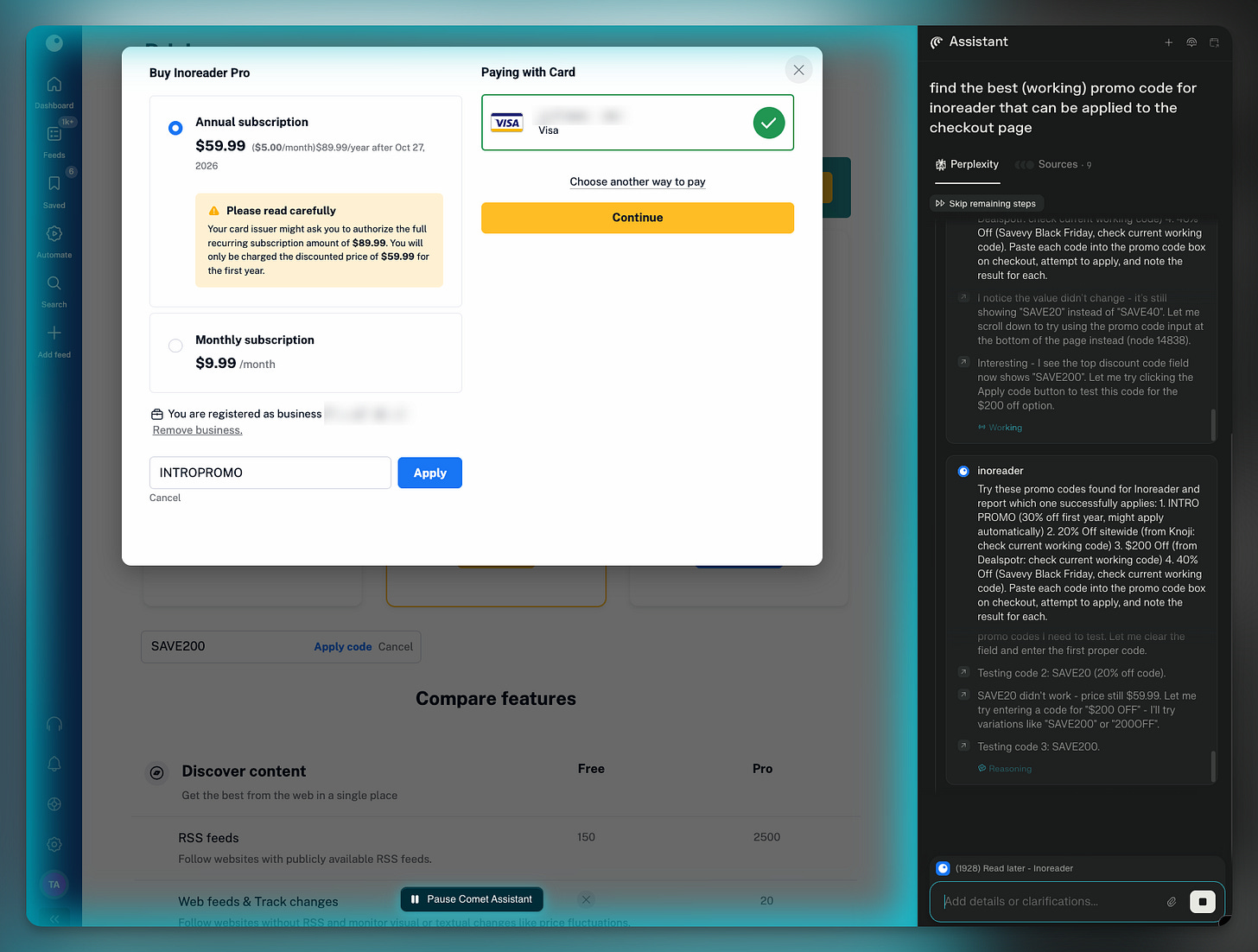The height and width of the screenshot is (952, 1258).
Task: Dismiss the X beside Pause Comet Assistant
Action: (586, 899)
